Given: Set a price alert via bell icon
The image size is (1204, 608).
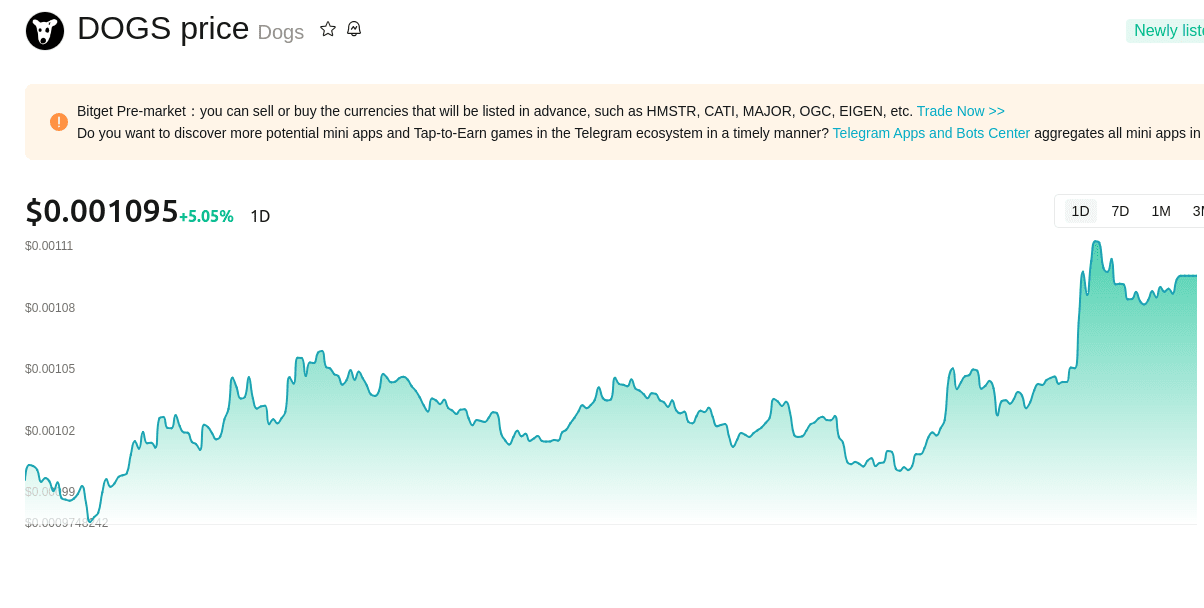Looking at the screenshot, I should tap(354, 29).
